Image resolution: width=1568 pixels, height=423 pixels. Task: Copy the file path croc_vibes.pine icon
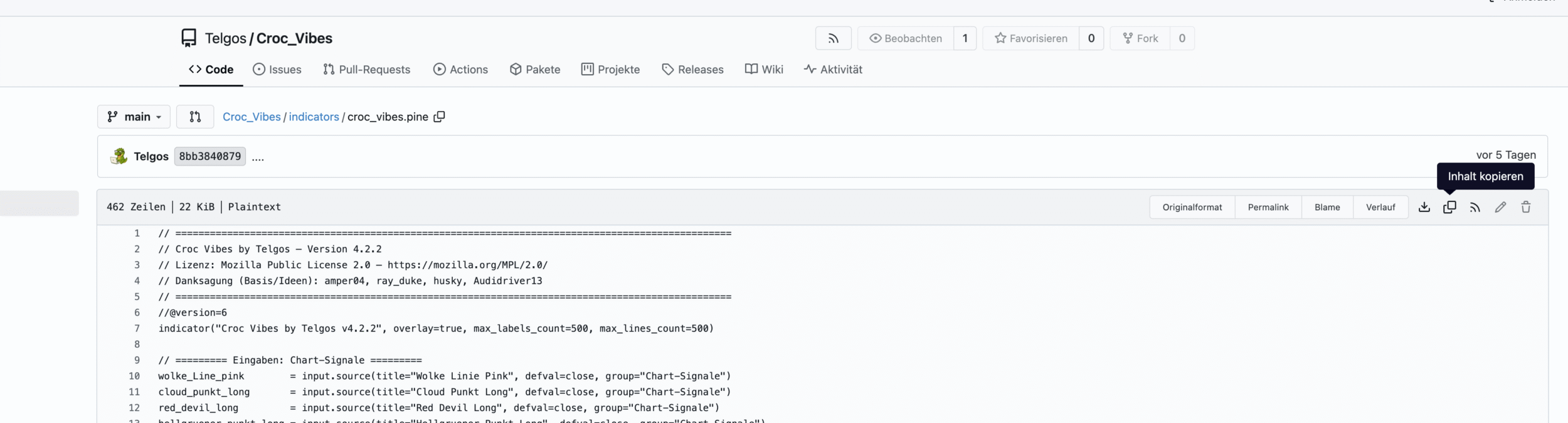(x=440, y=117)
